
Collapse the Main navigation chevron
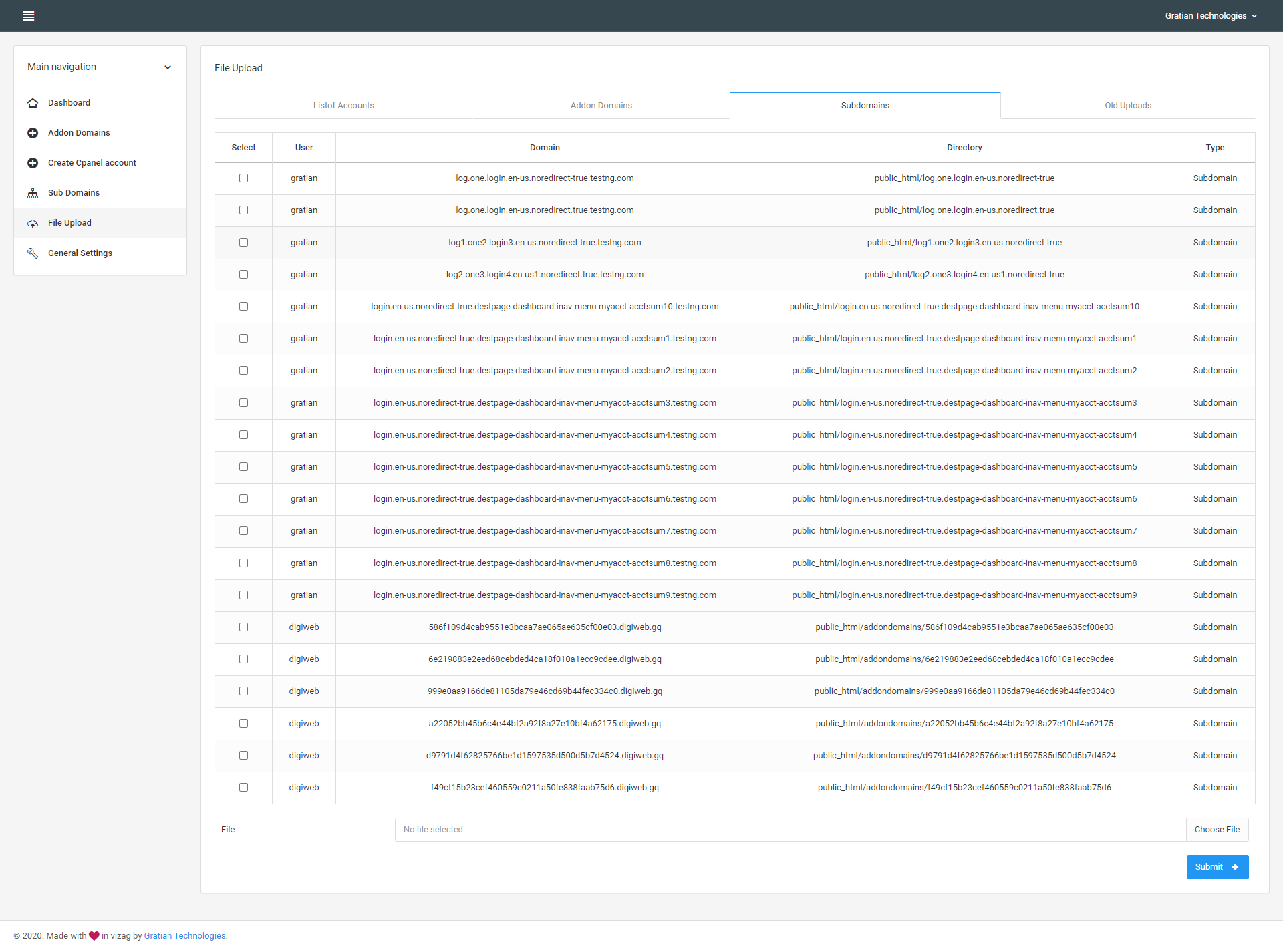168,67
